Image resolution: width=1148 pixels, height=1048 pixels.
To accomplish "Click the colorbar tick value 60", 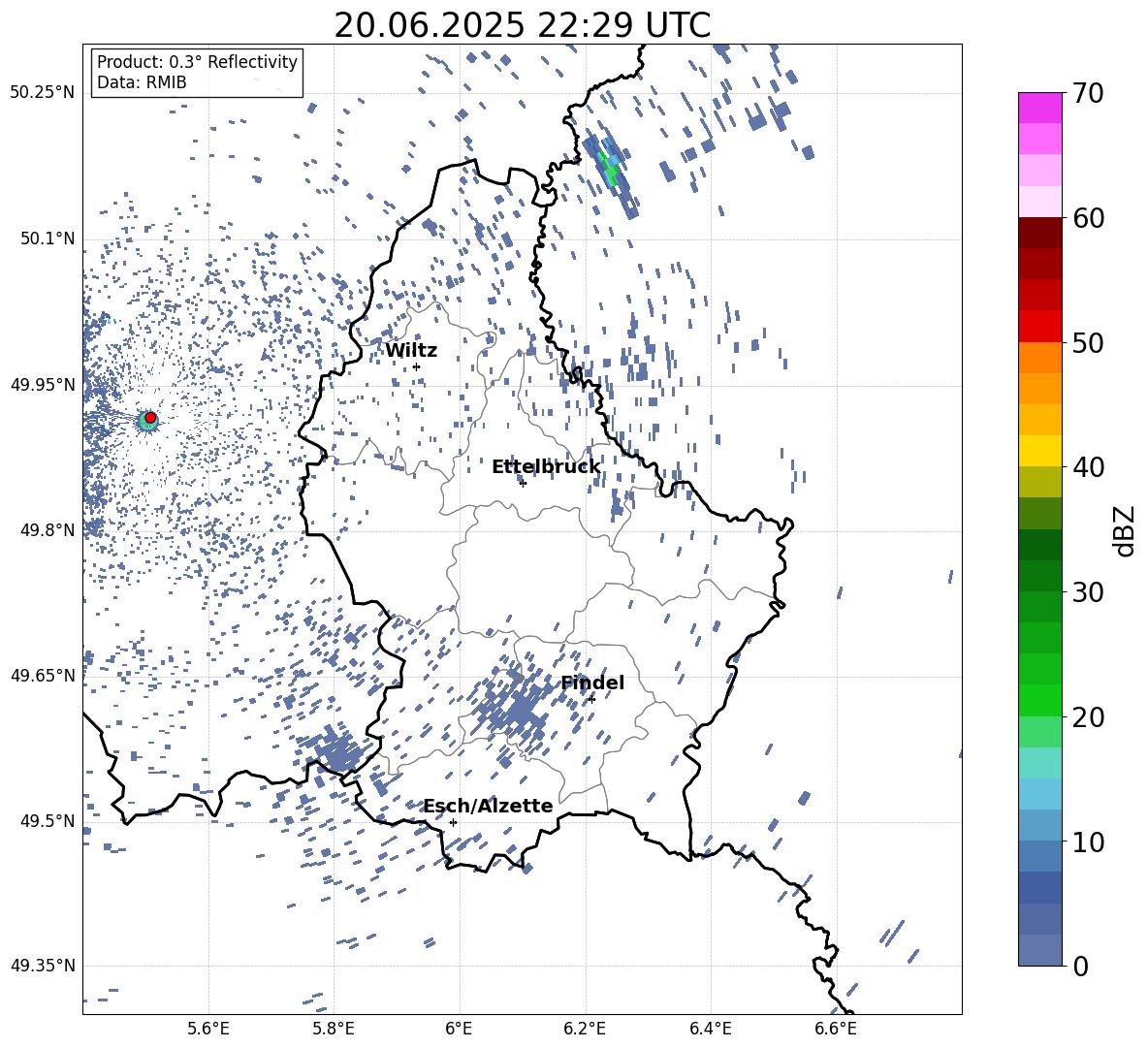I will (1088, 218).
